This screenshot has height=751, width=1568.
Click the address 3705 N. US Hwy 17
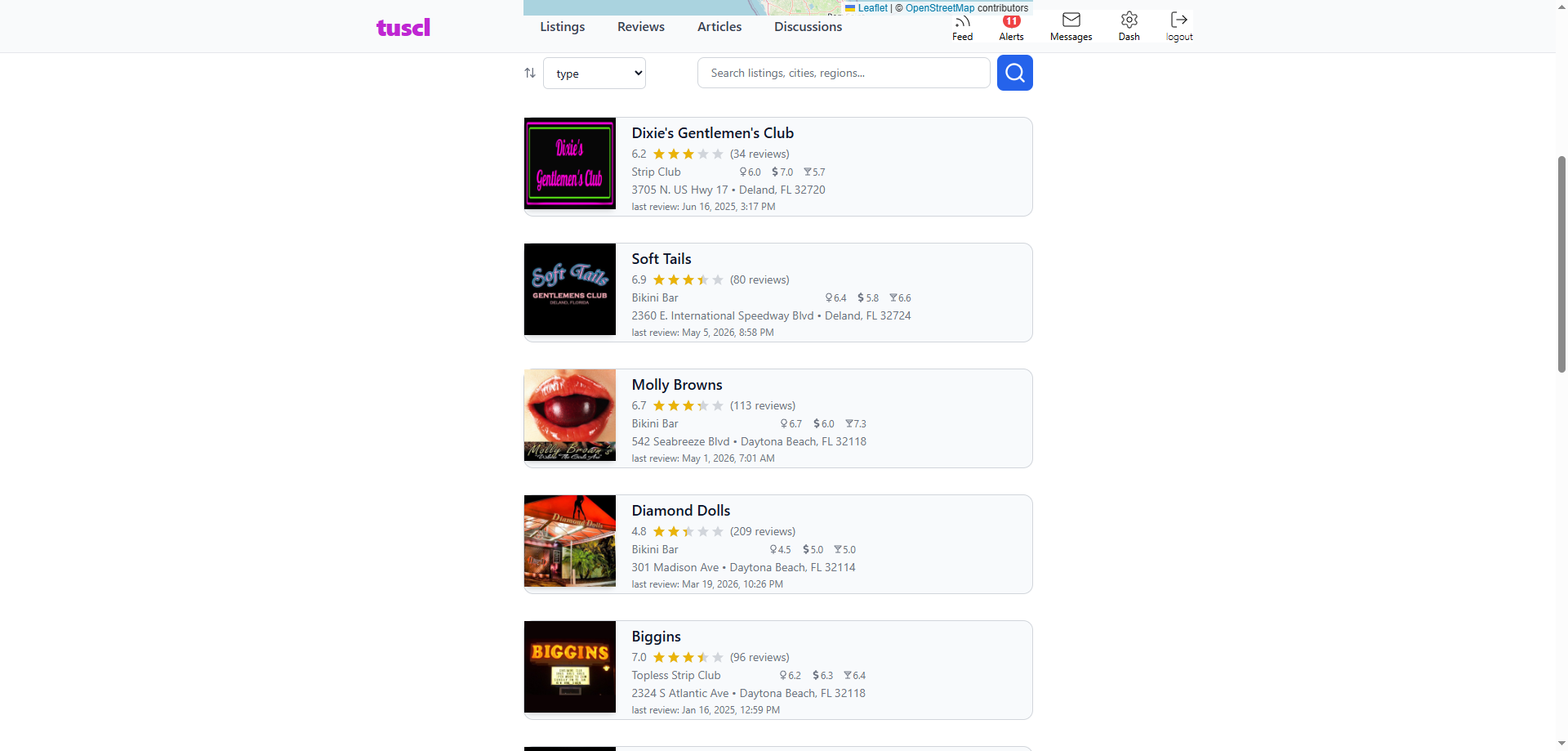pos(679,190)
